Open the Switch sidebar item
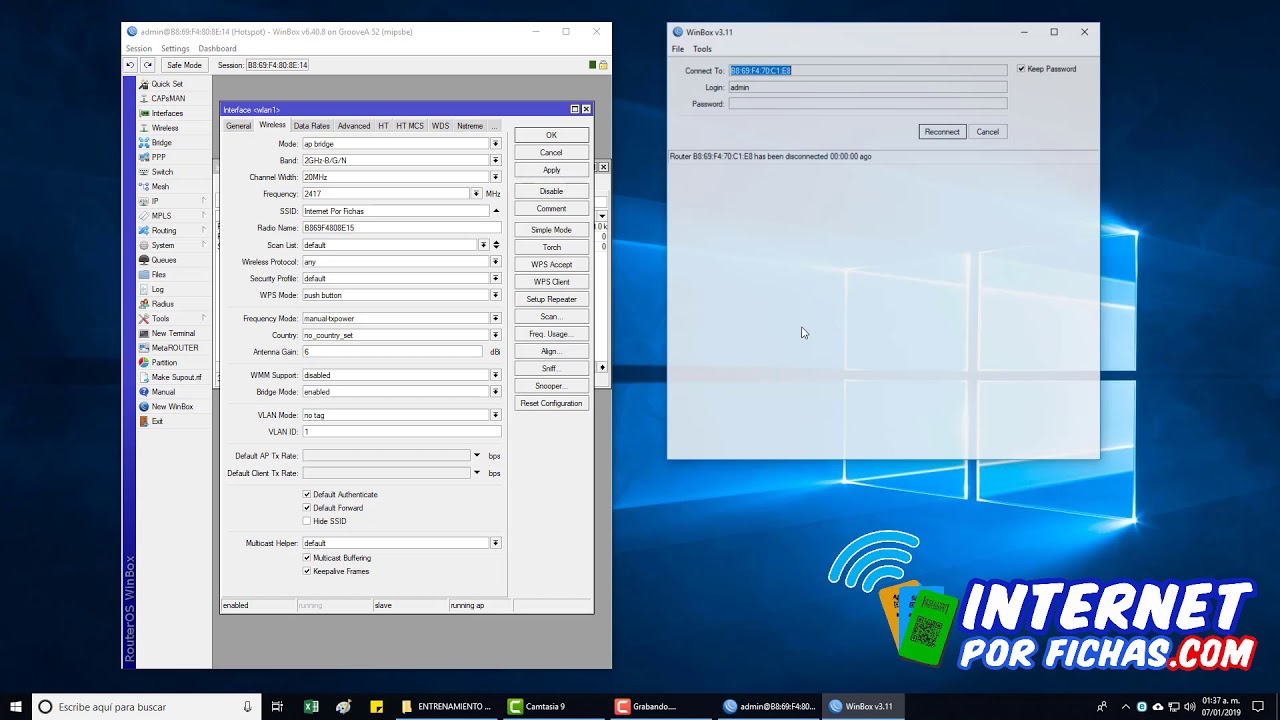This screenshot has width=1280, height=720. (162, 172)
